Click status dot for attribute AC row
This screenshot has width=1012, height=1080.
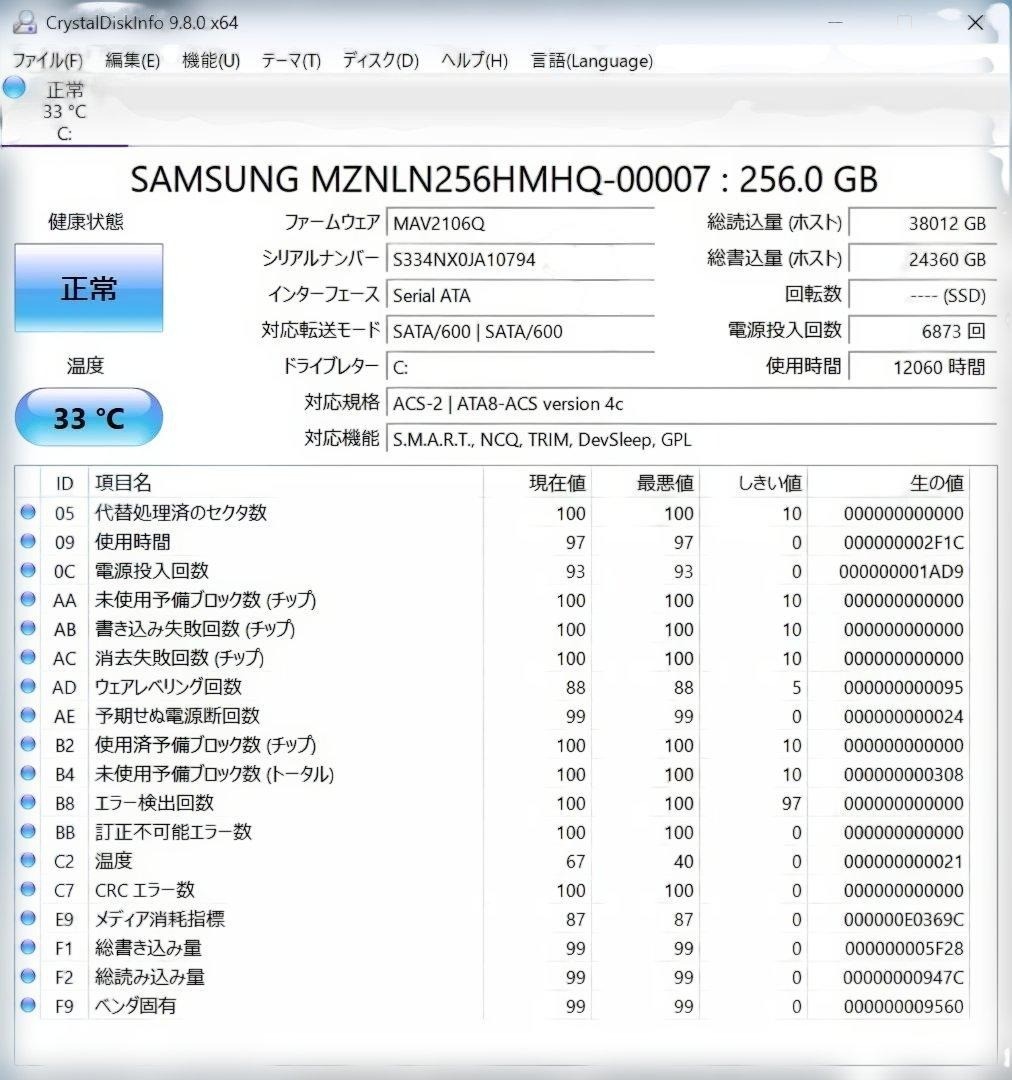[28, 656]
